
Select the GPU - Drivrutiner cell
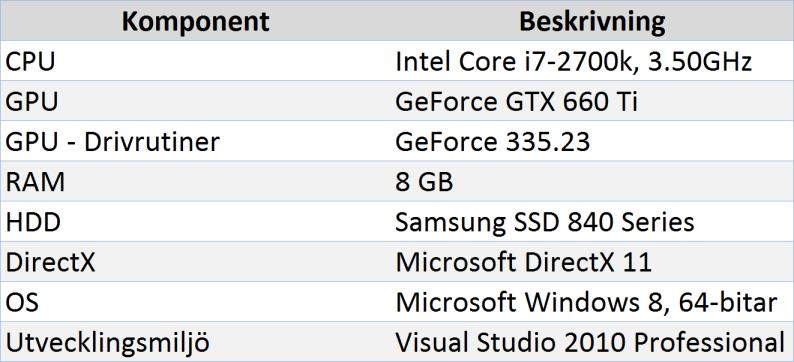pos(195,141)
